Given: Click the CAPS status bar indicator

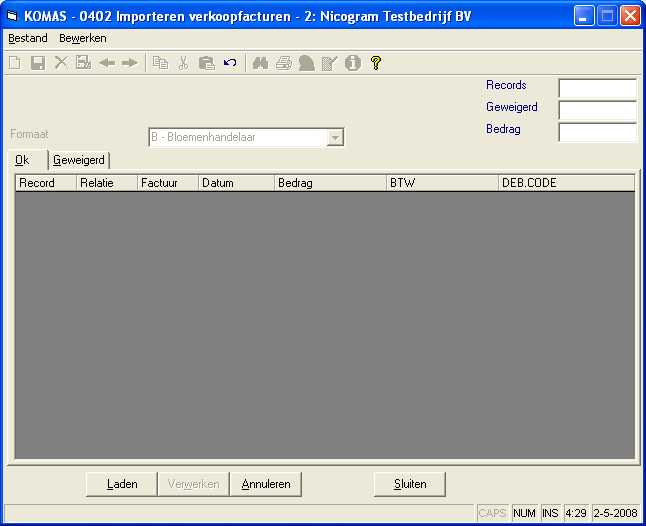Looking at the screenshot, I should [493, 513].
